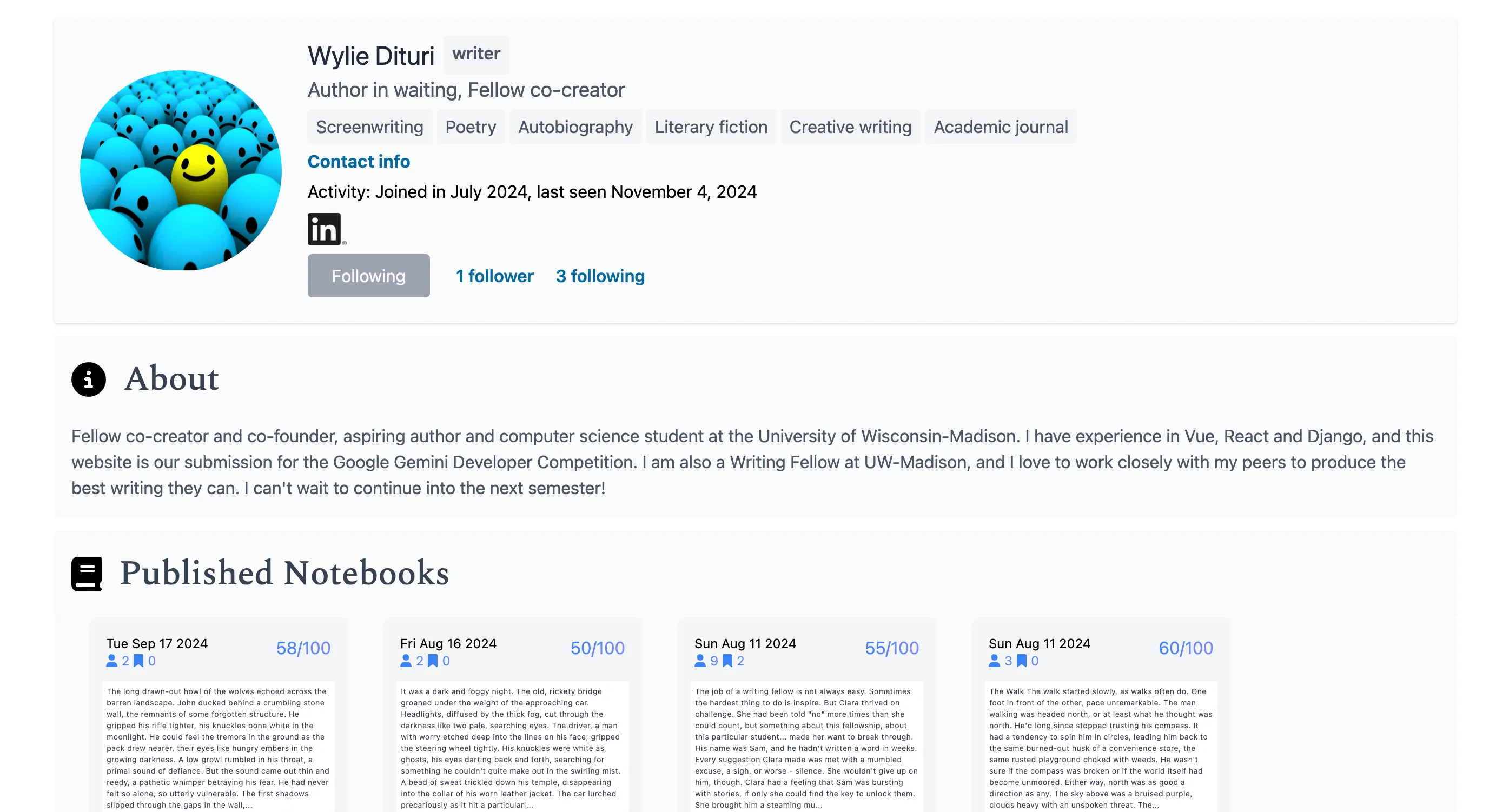Click the Academic journal tag

(1001, 127)
